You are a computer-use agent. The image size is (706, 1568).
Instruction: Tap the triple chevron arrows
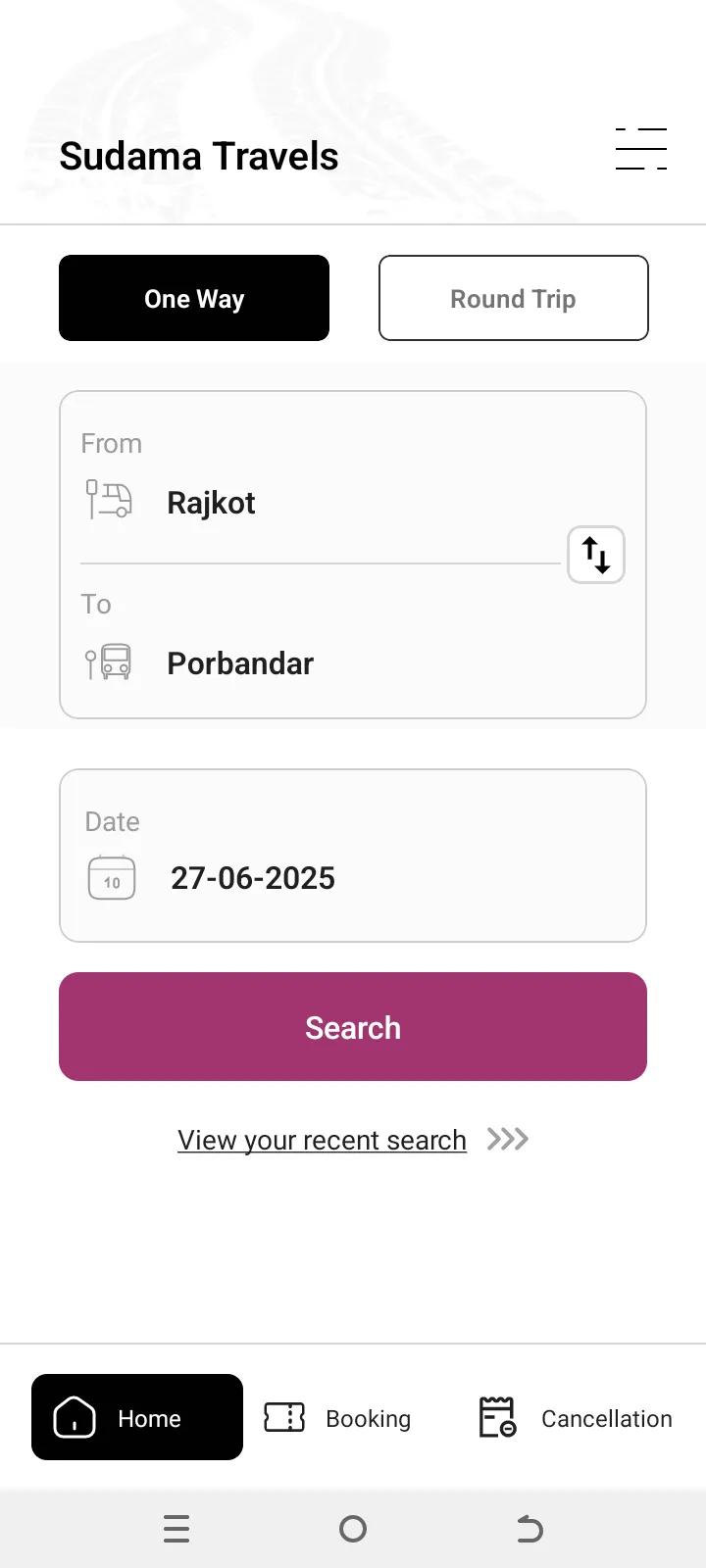[x=508, y=1139]
